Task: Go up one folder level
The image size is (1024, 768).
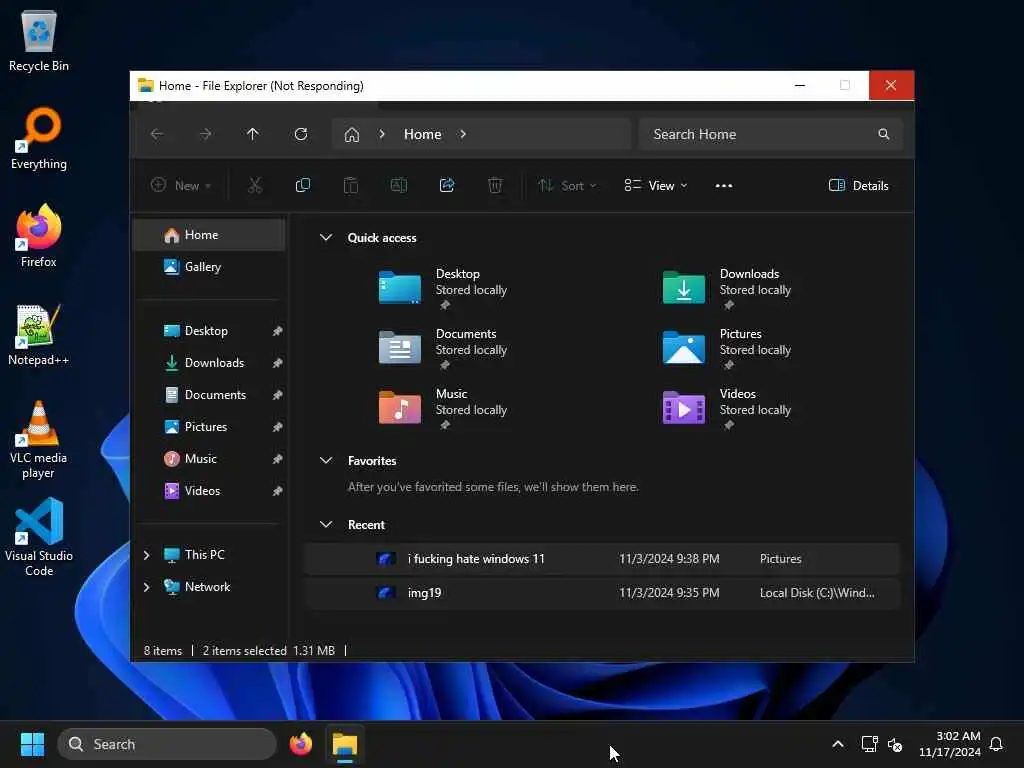Action: (253, 134)
